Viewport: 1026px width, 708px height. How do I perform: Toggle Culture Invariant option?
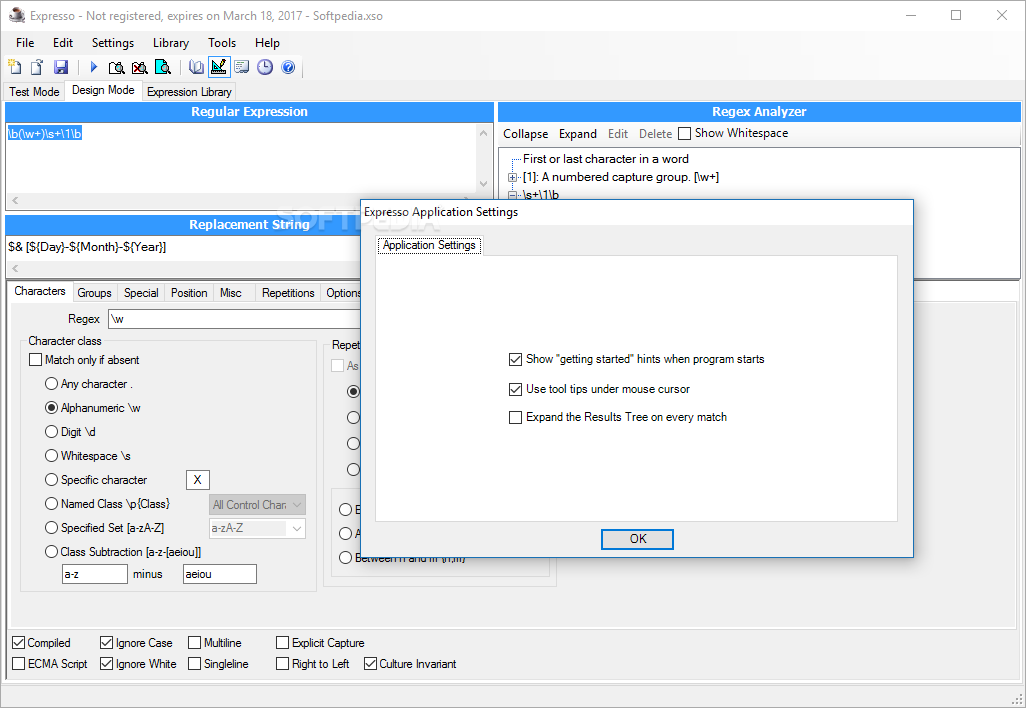pos(370,664)
